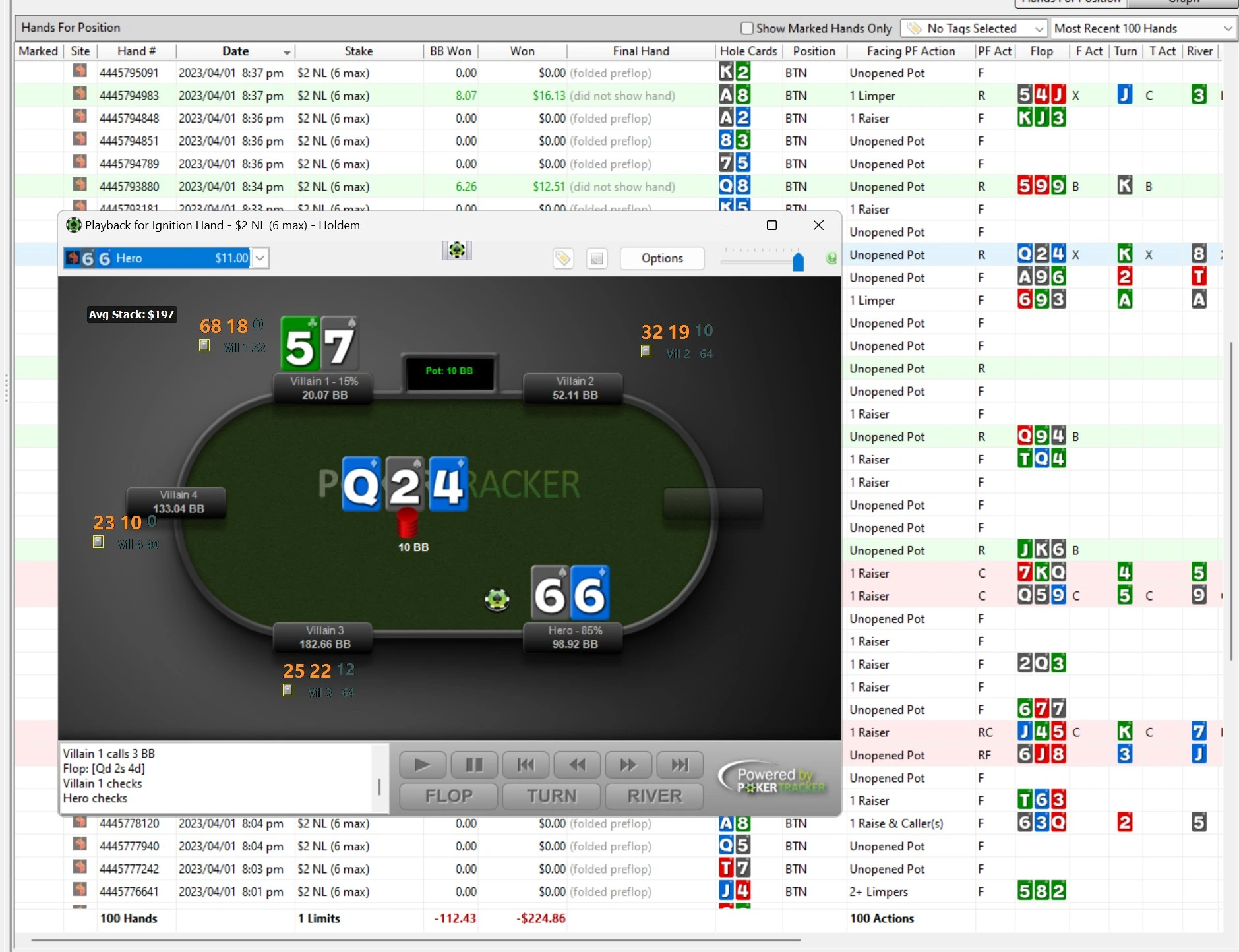
Task: Click the Villain 1 nameplate on the table
Action: [324, 388]
